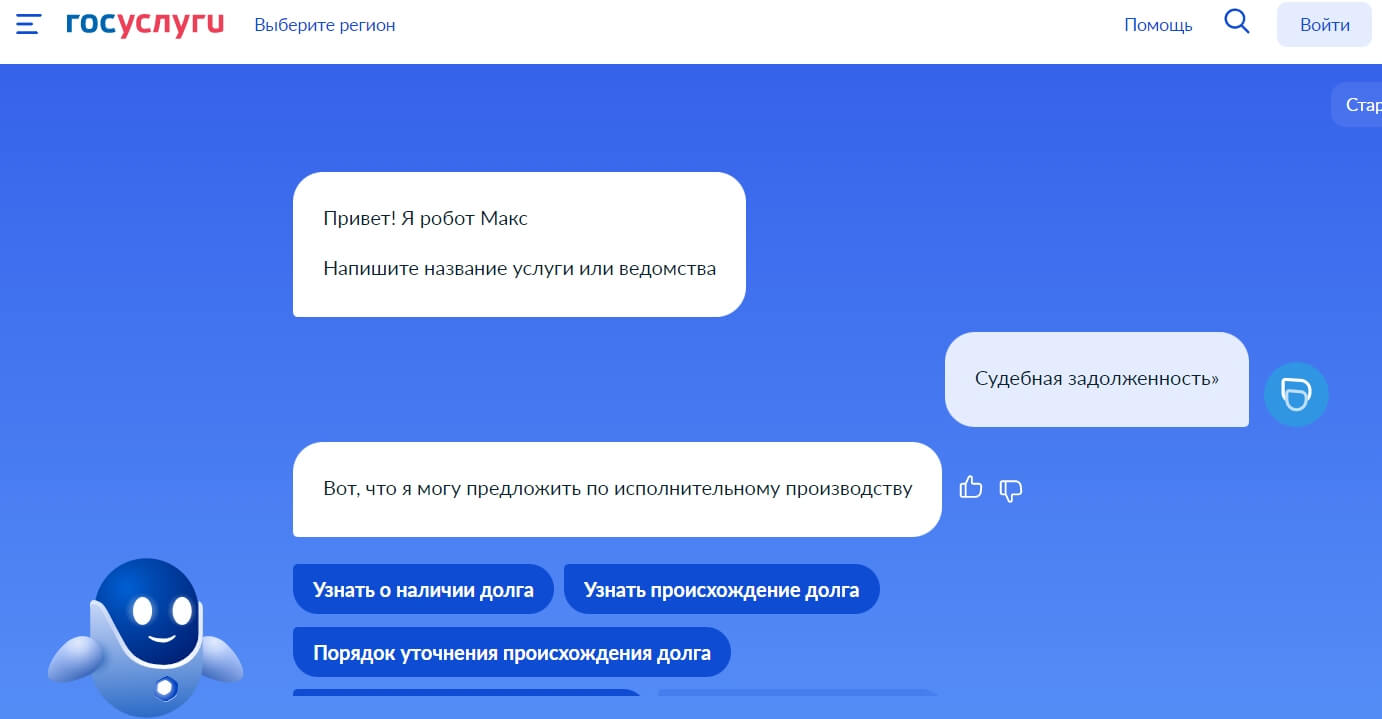The image size is (1382, 719).
Task: Open the search magnifier icon
Action: (1237, 22)
